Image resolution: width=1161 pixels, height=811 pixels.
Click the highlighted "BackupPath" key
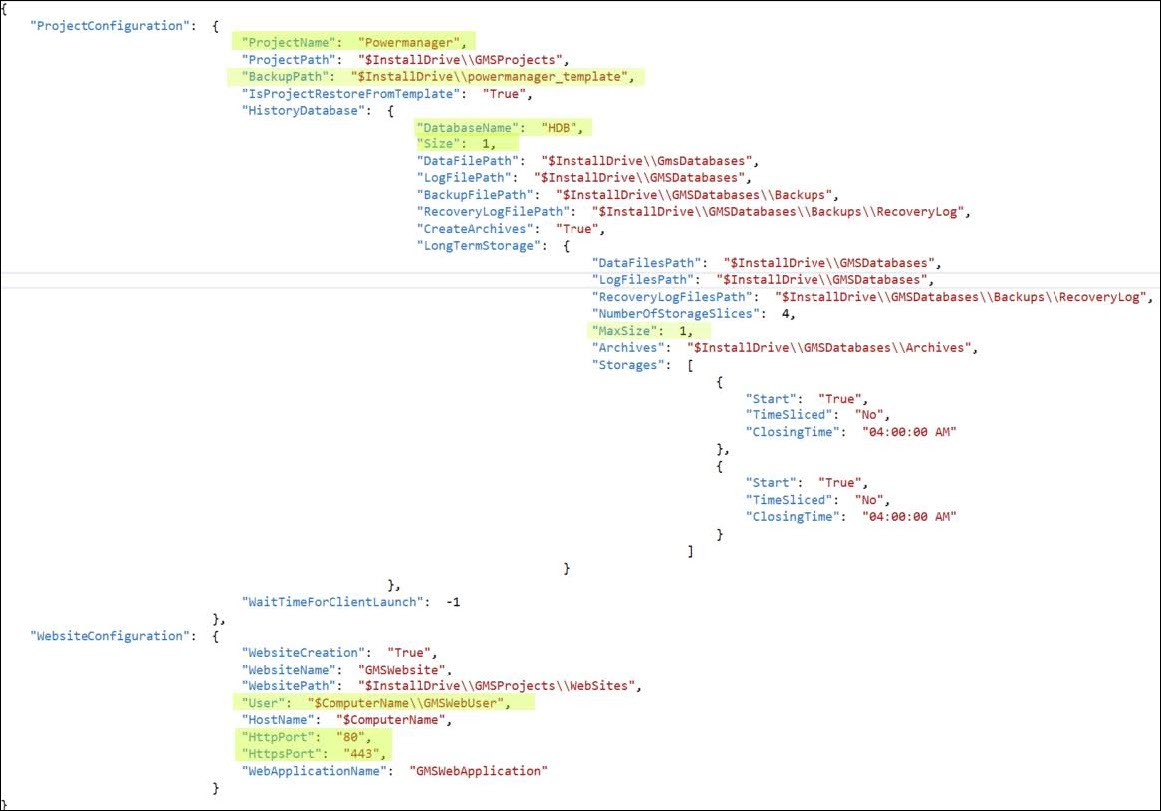click(284, 76)
